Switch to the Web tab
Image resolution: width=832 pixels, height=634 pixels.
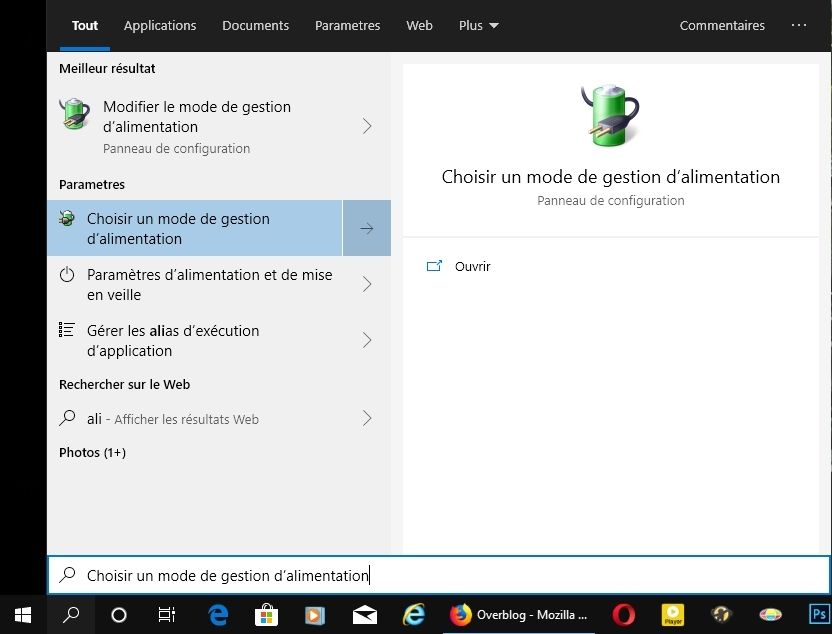(419, 25)
